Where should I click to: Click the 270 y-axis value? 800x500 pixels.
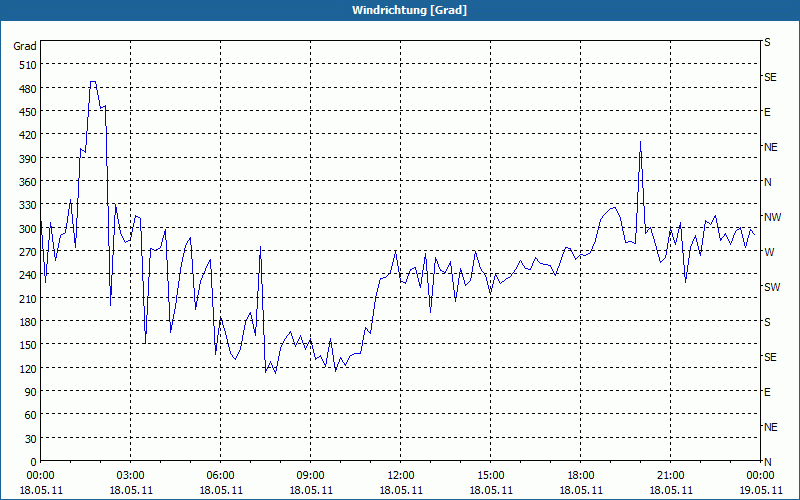28,252
